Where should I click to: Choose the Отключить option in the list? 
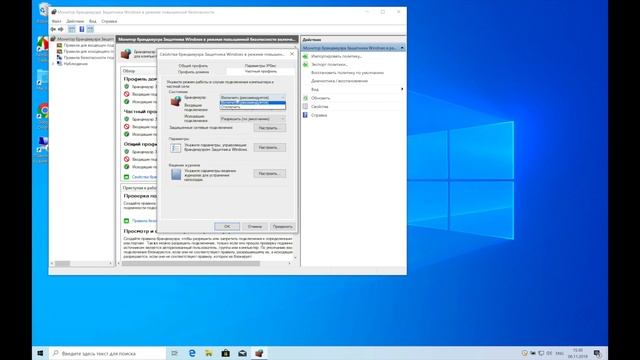[x=253, y=107]
